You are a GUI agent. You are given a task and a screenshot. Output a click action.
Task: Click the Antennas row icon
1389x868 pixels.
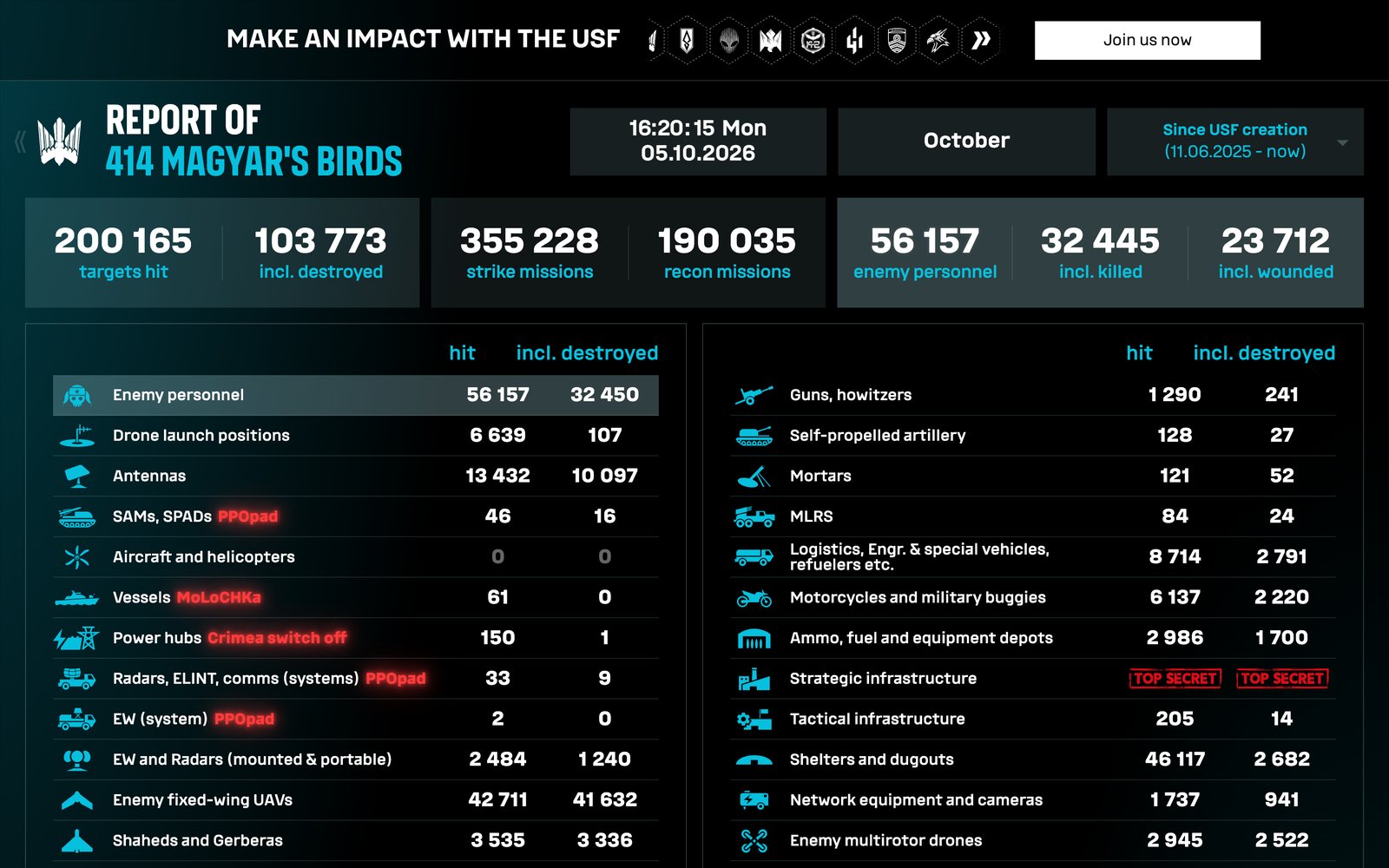[77, 476]
